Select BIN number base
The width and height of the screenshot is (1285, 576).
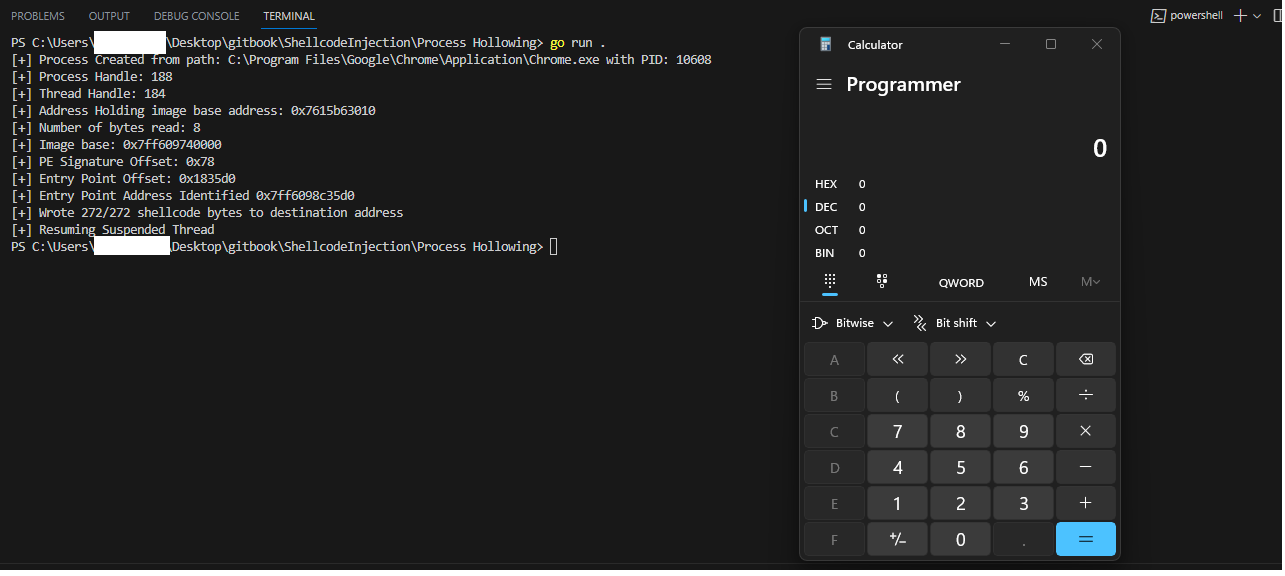pyautogui.click(x=826, y=253)
